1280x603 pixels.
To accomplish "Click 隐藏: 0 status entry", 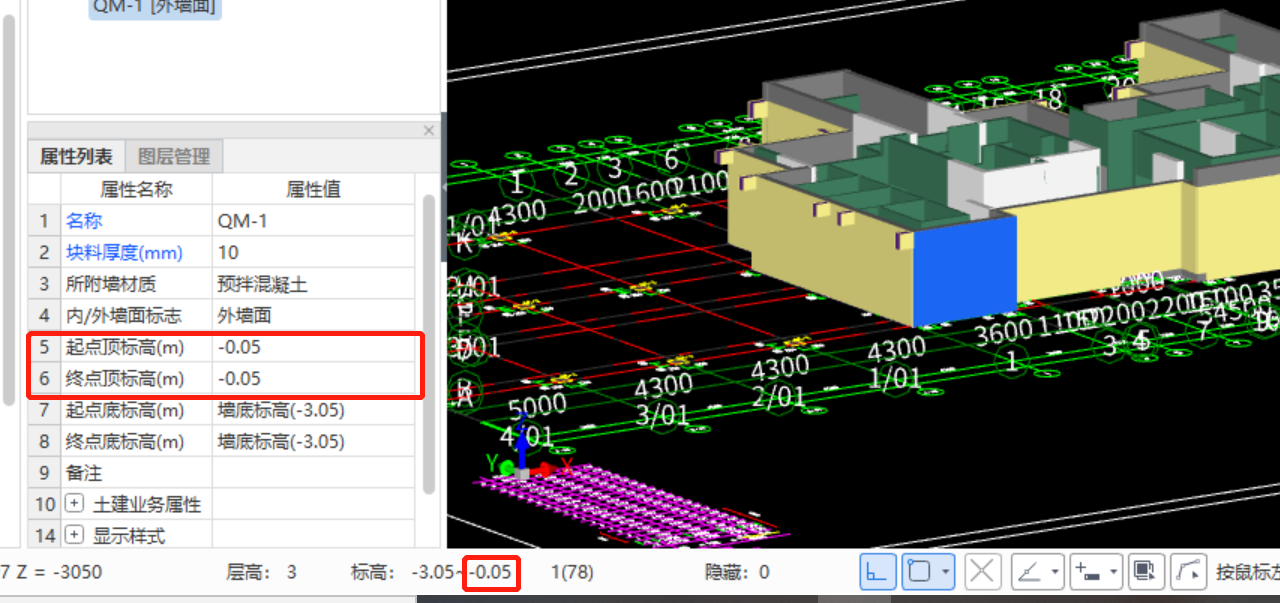I will click(737, 573).
